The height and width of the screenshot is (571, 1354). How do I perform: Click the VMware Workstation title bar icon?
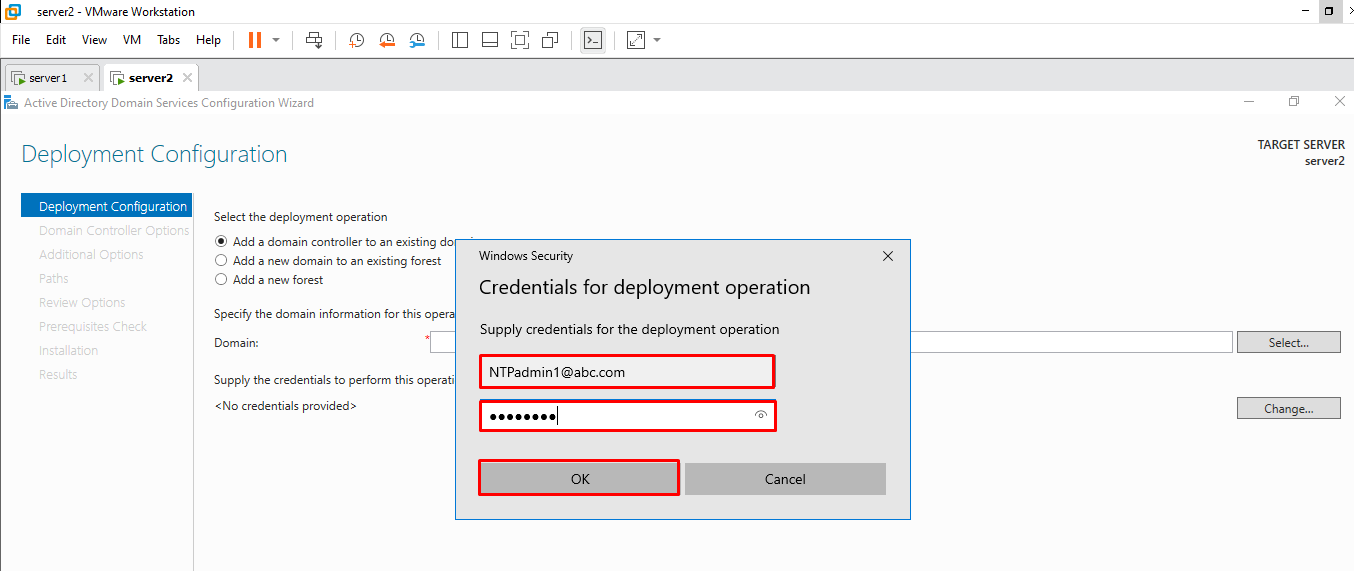pos(13,11)
